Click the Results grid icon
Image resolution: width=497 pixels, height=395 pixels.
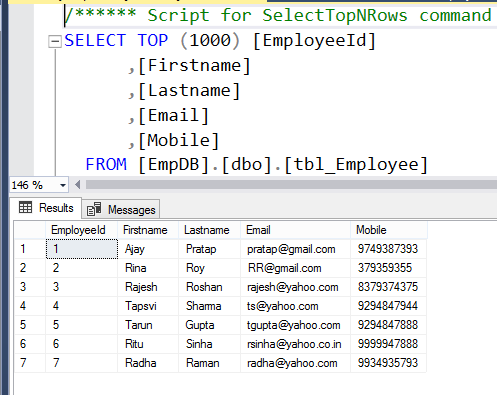26,207
